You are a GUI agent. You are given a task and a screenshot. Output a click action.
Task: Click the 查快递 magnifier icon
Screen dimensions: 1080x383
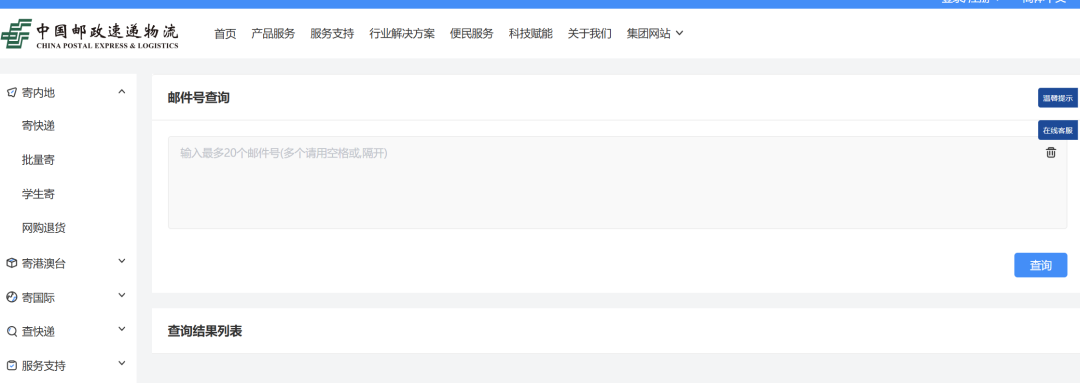[x=11, y=332]
